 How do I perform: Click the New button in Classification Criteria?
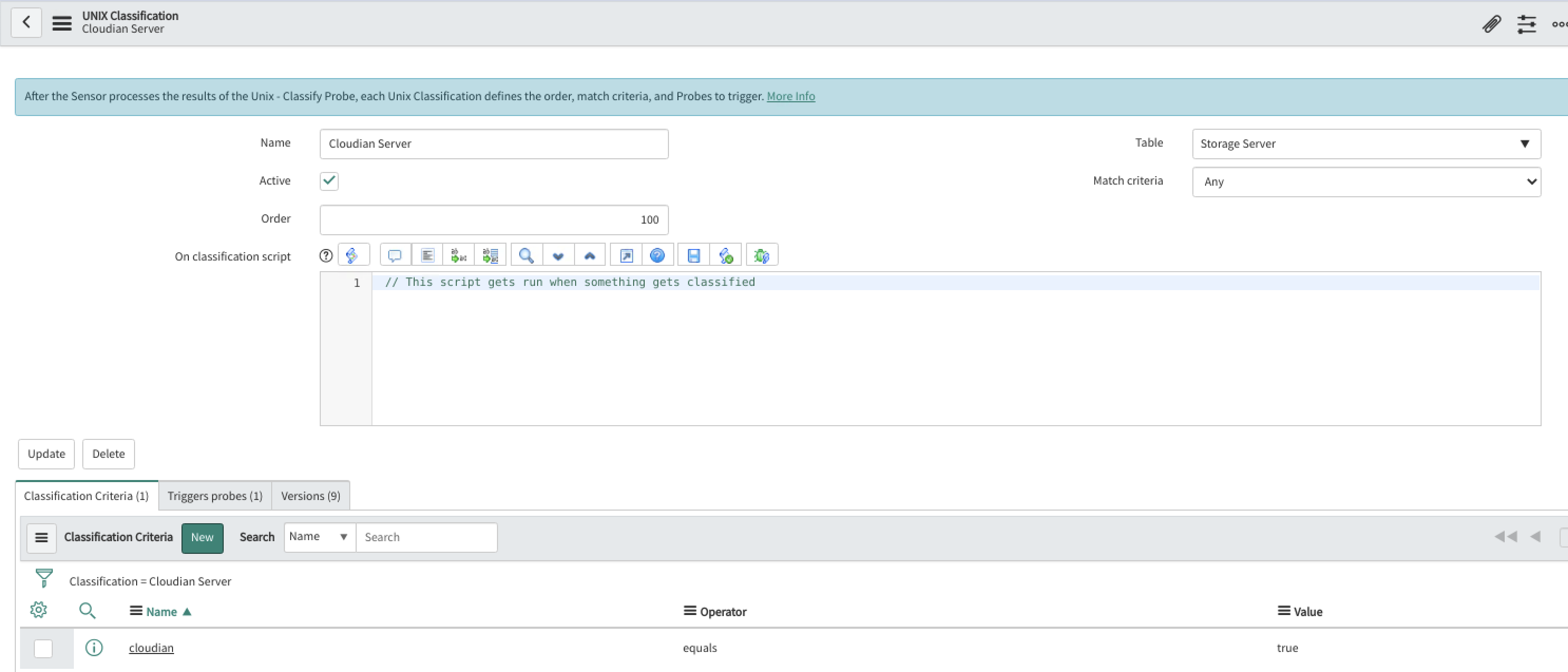coord(202,538)
